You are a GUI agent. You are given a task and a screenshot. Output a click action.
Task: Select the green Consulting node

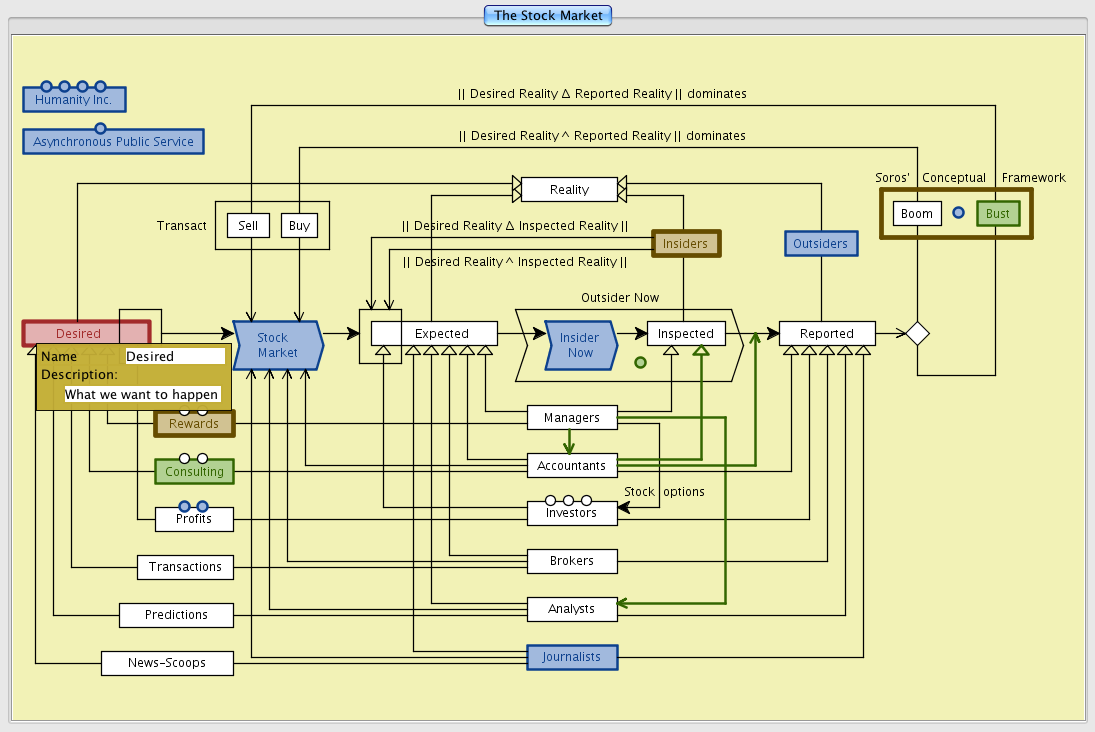click(194, 472)
